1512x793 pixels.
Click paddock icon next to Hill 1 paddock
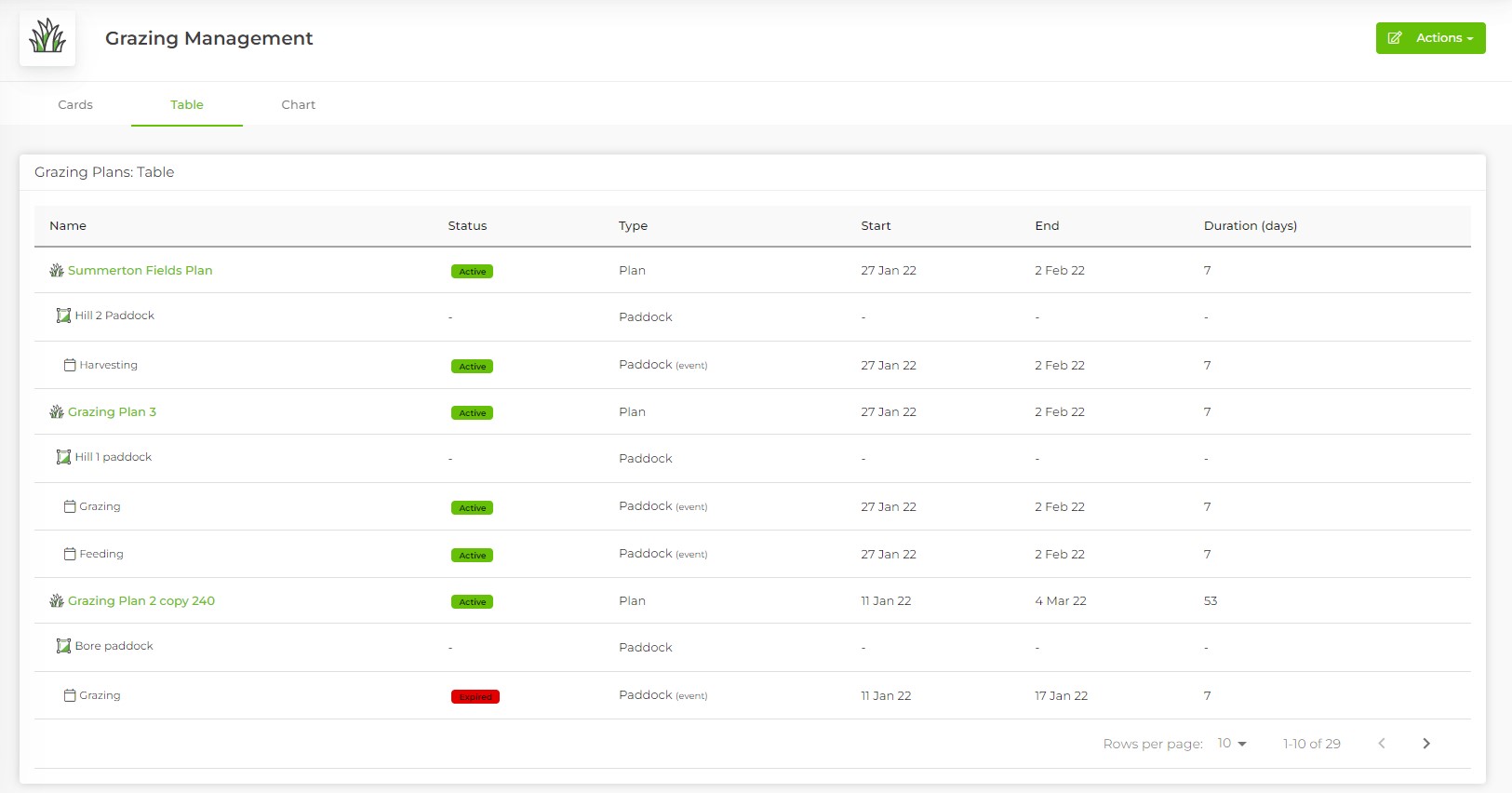click(x=63, y=457)
